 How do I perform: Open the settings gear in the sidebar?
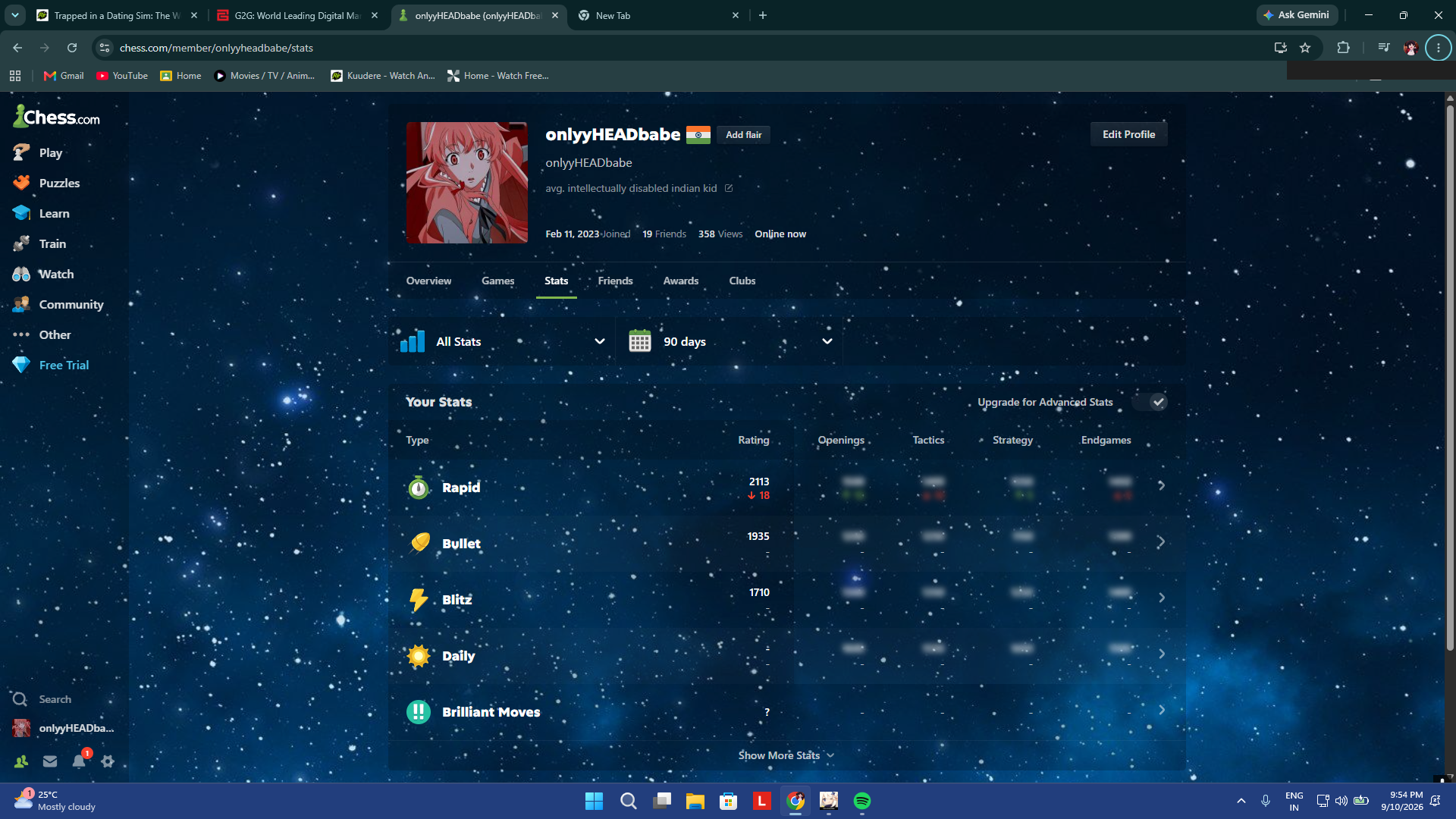pos(108,761)
